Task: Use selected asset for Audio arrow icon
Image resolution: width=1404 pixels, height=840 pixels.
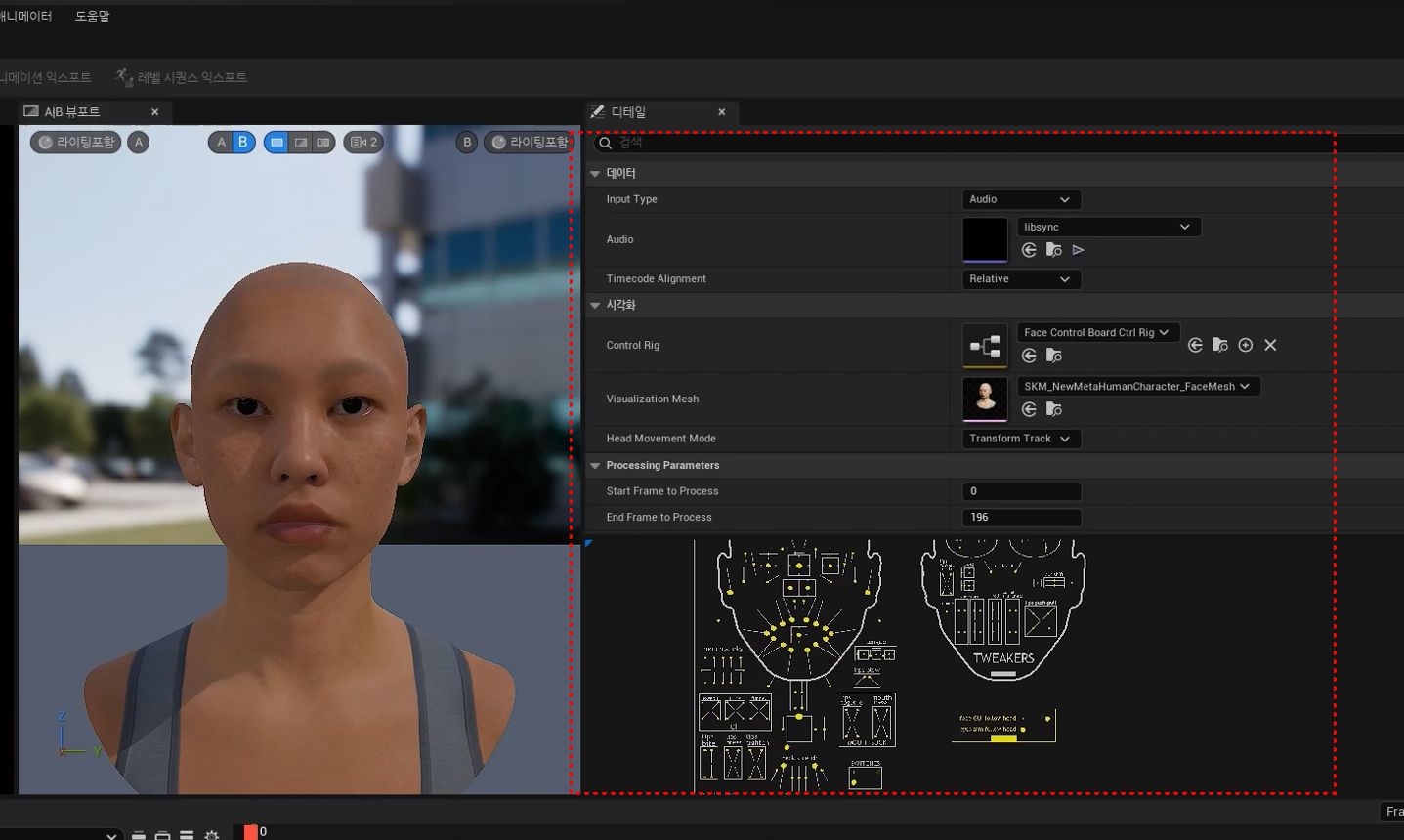Action: (x=1029, y=250)
